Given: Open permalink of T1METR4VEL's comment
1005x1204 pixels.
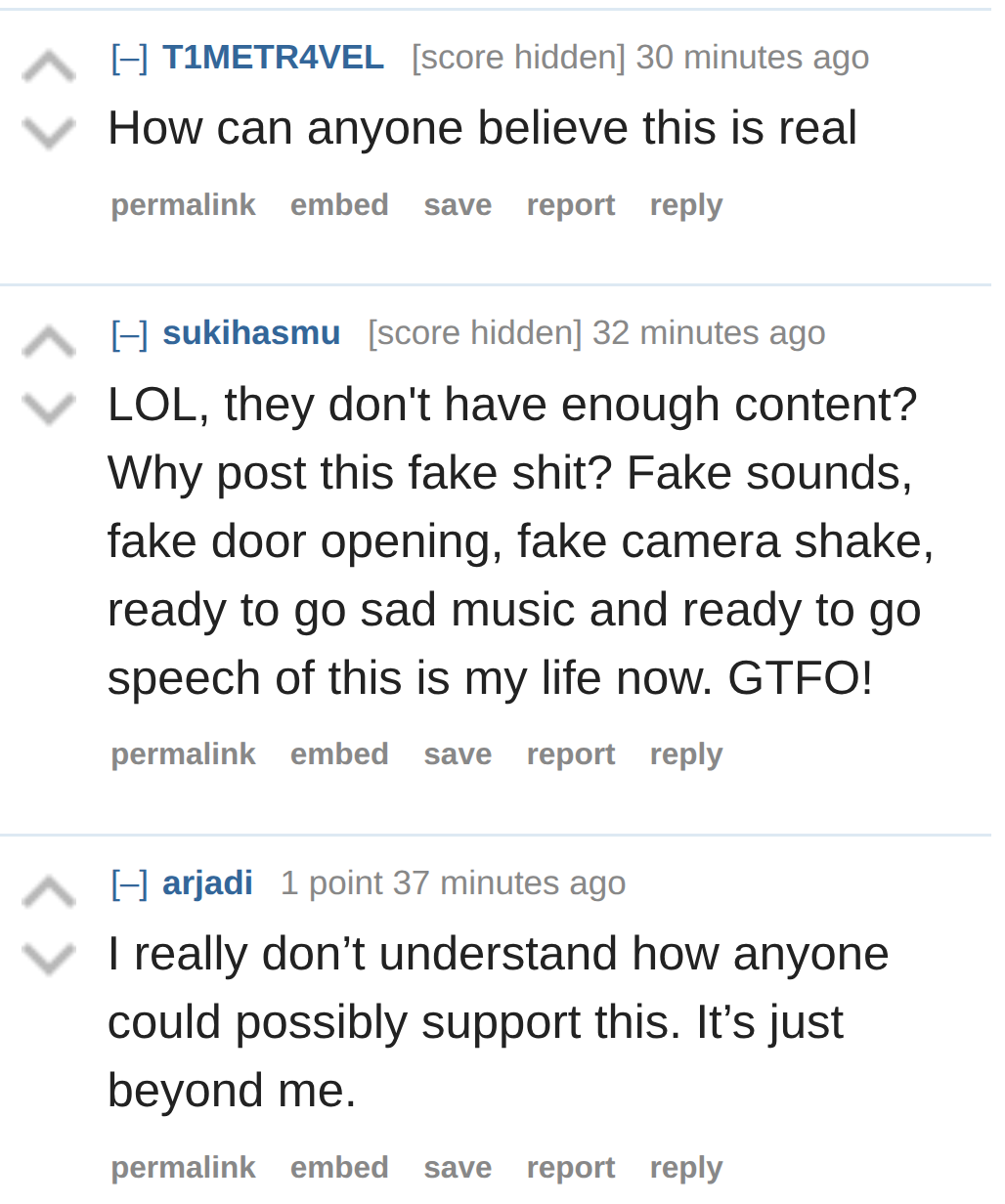Looking at the screenshot, I should pyautogui.click(x=183, y=205).
